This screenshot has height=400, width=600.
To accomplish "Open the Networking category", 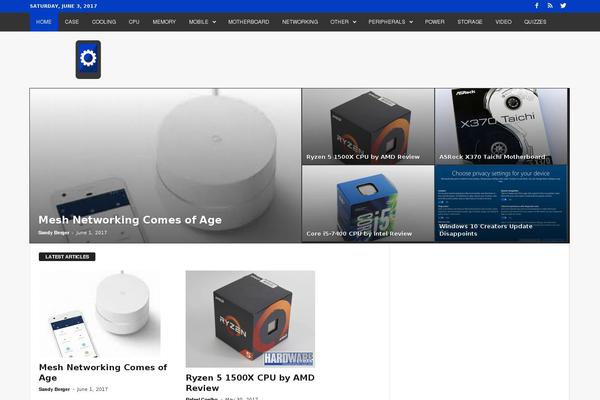I will point(300,22).
